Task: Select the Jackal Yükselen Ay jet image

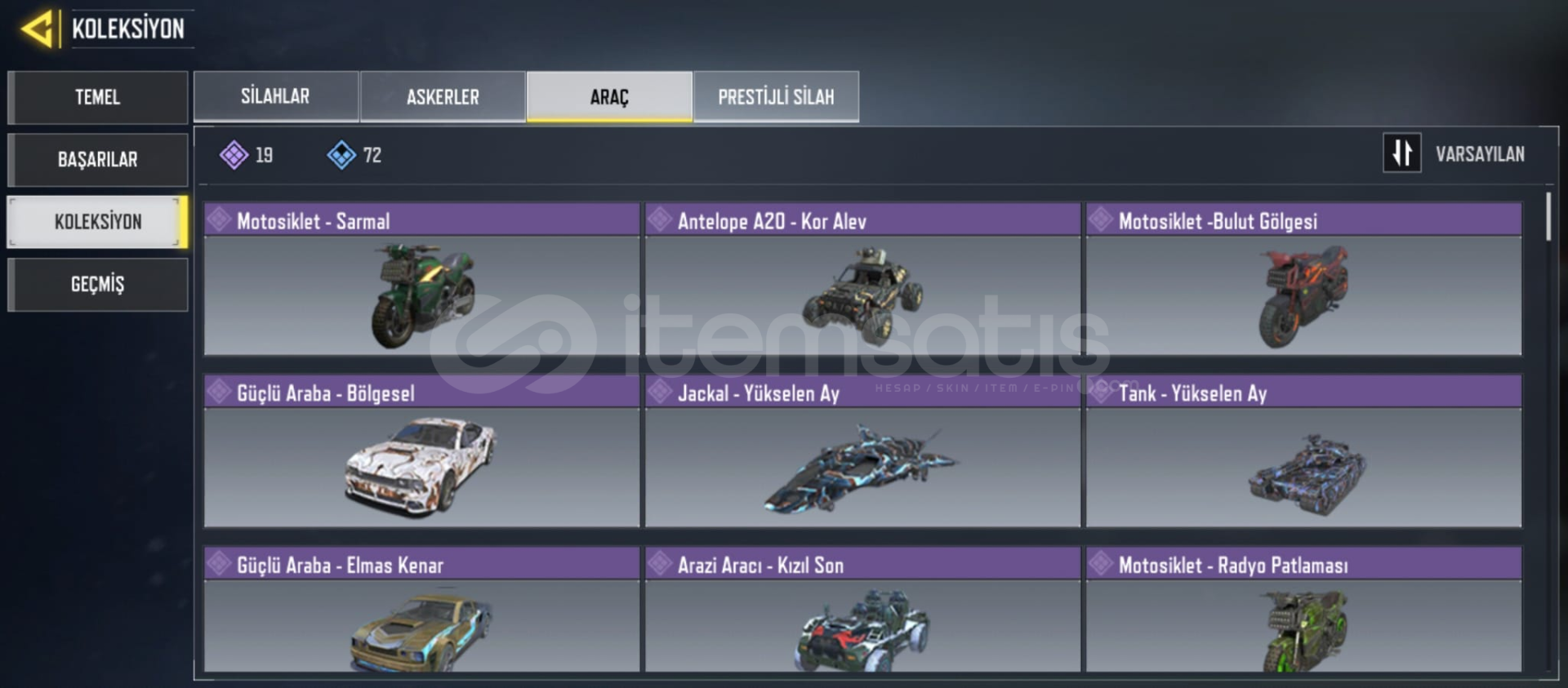Action: tap(860, 468)
